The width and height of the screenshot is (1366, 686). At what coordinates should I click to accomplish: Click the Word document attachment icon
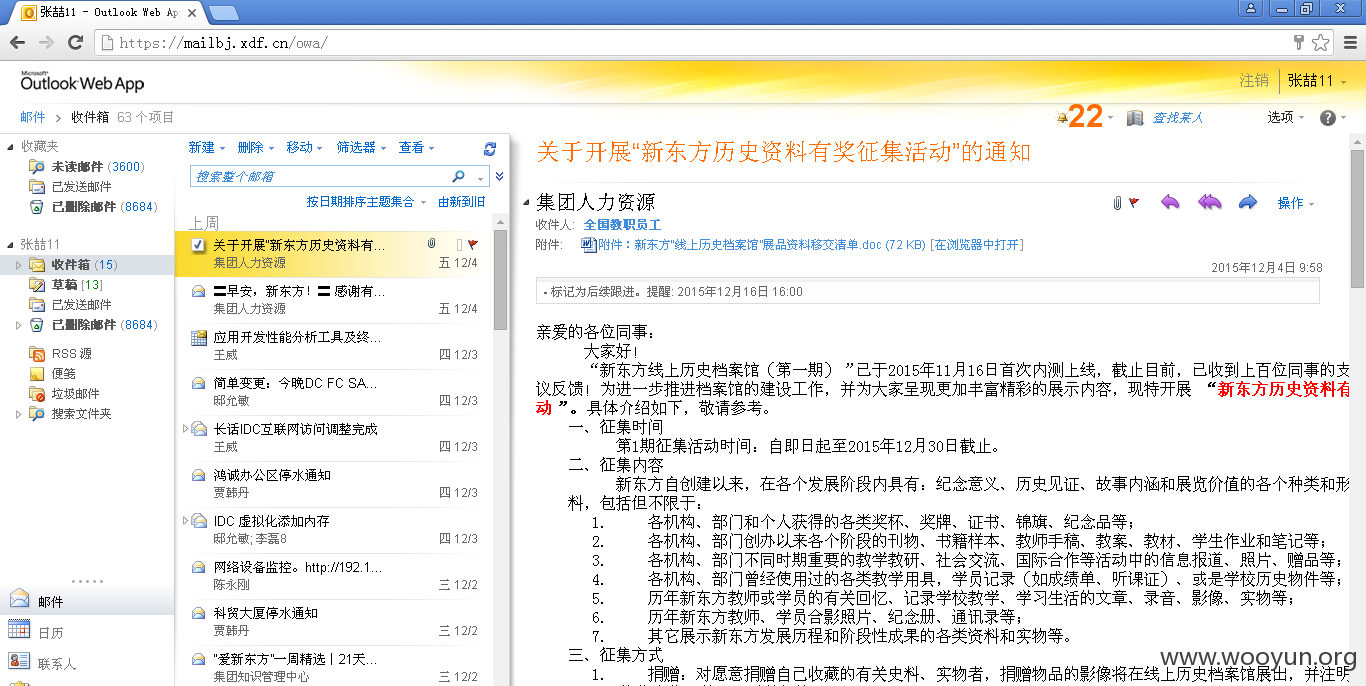point(589,244)
